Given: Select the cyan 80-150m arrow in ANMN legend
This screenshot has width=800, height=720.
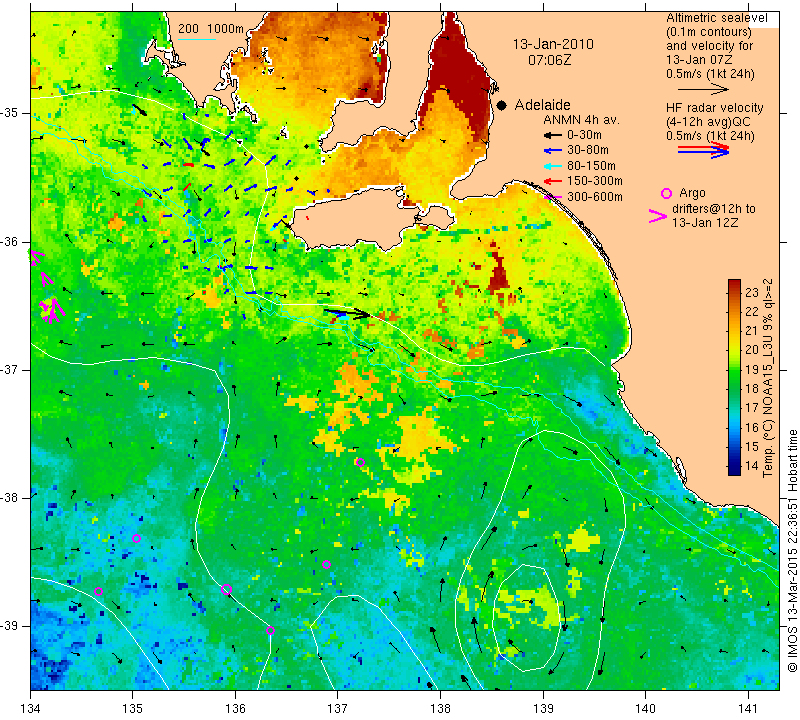Looking at the screenshot, I should [552, 166].
